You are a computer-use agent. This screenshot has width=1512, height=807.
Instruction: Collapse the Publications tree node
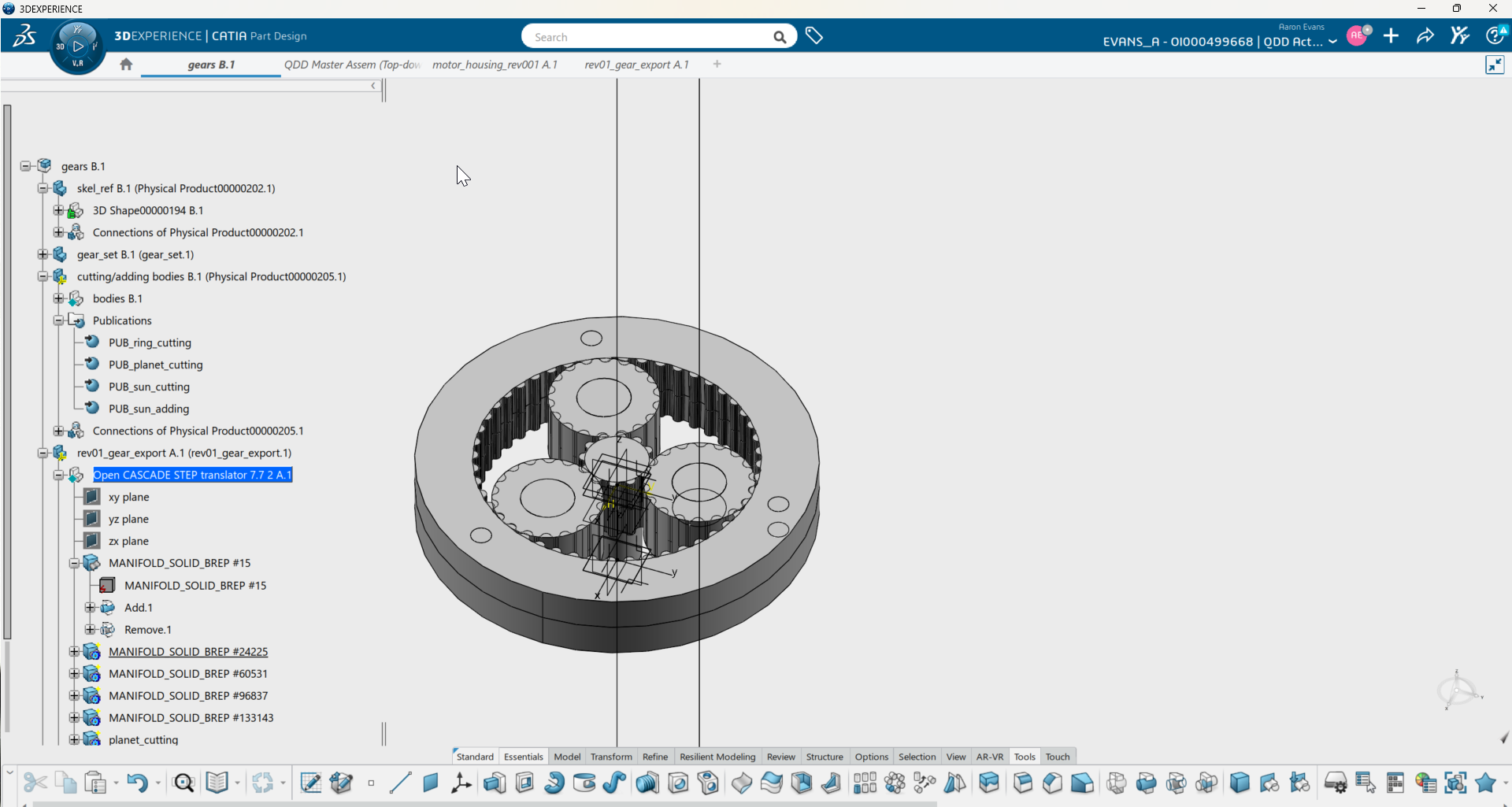click(x=58, y=320)
